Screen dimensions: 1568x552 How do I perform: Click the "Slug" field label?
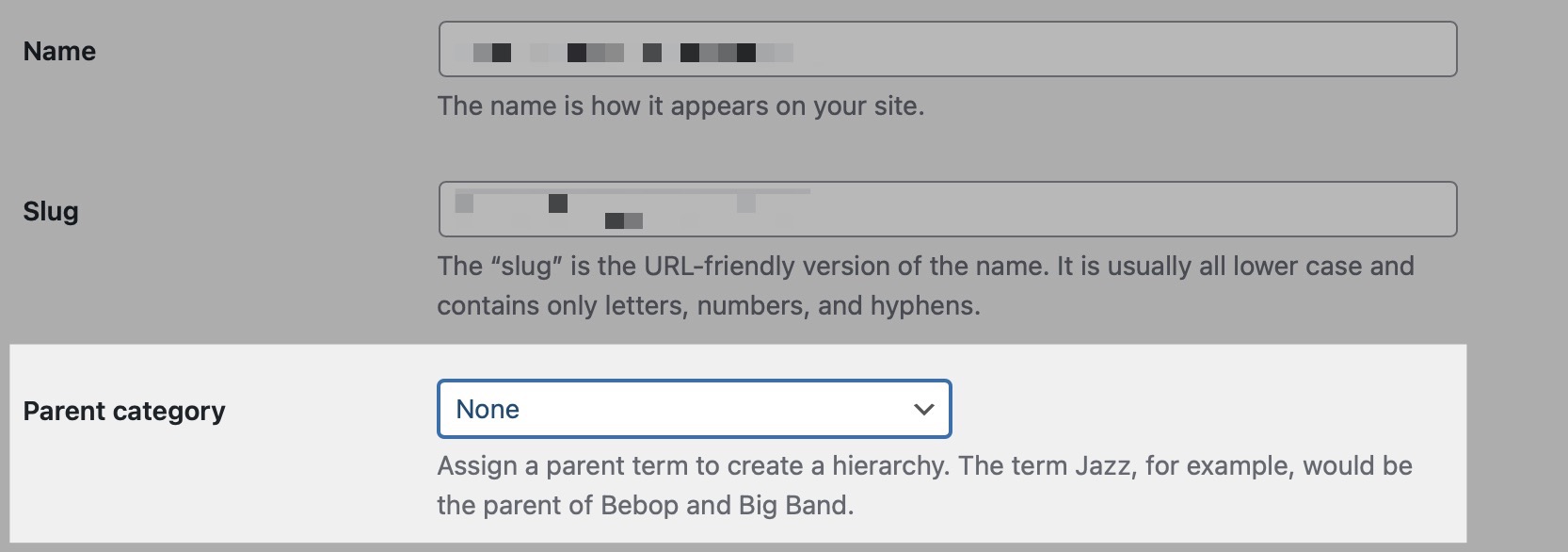coord(51,212)
